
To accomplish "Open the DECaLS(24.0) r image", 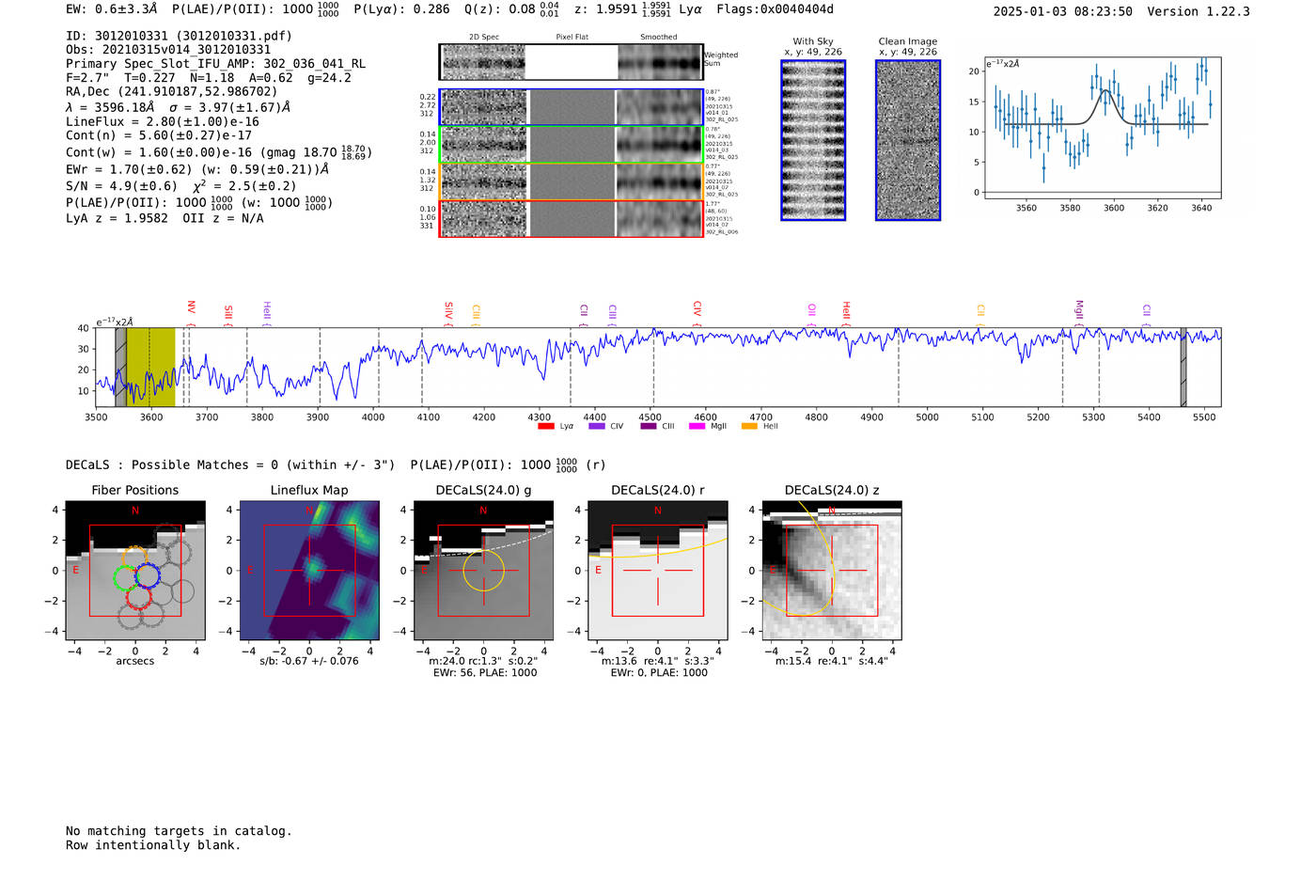I will [658, 570].
